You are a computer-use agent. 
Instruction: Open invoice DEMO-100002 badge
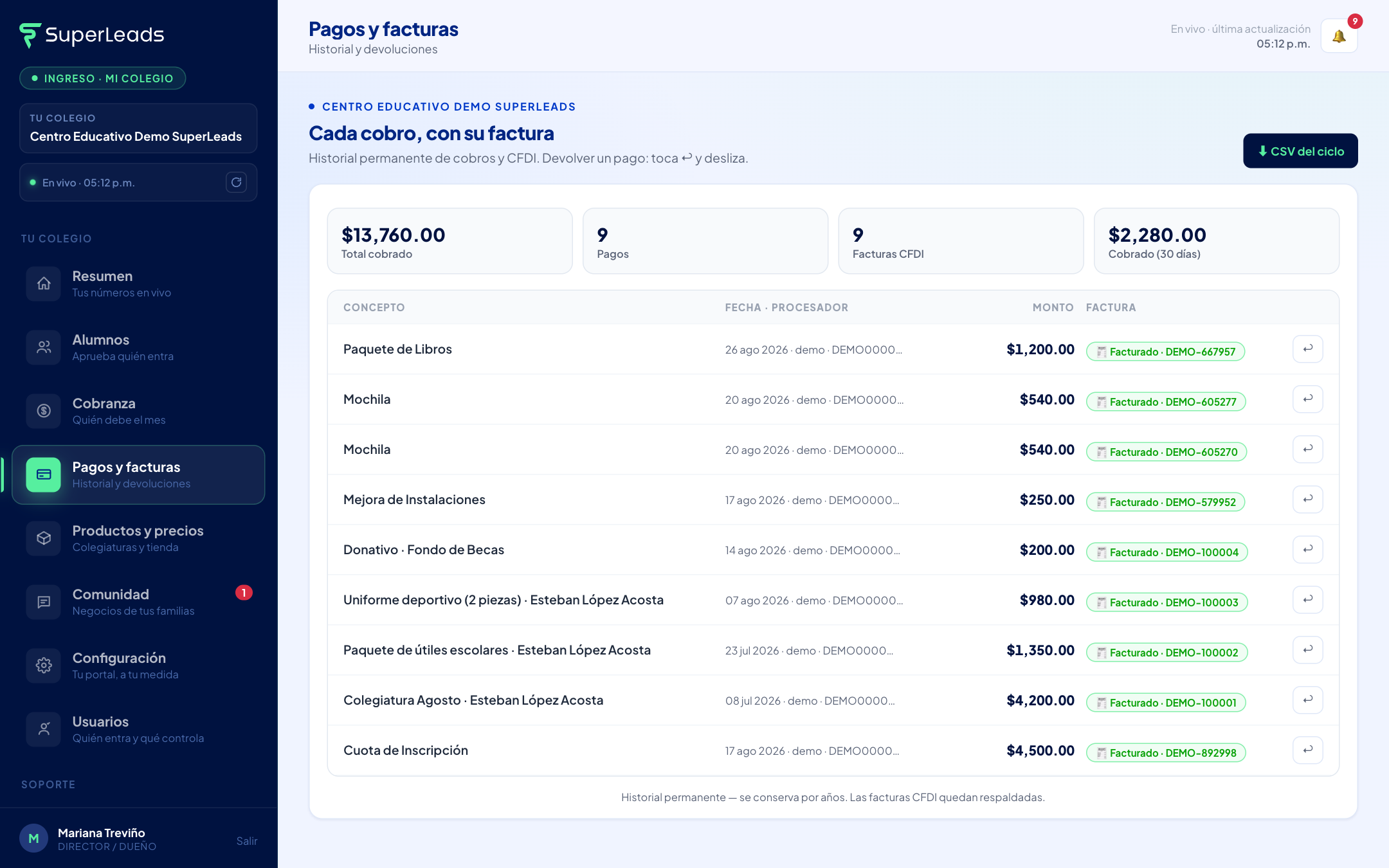1167,653
